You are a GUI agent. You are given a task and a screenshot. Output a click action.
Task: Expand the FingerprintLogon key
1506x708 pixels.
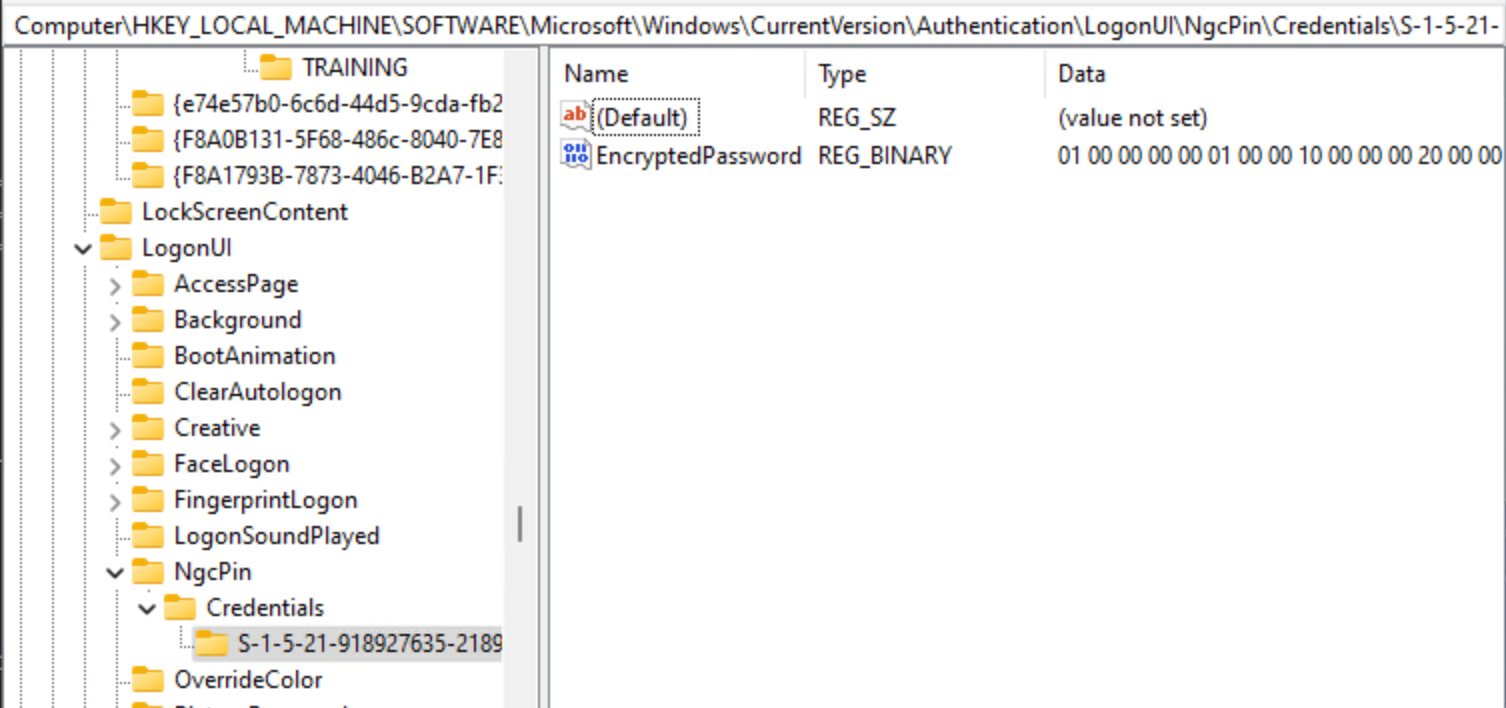[x=115, y=501]
